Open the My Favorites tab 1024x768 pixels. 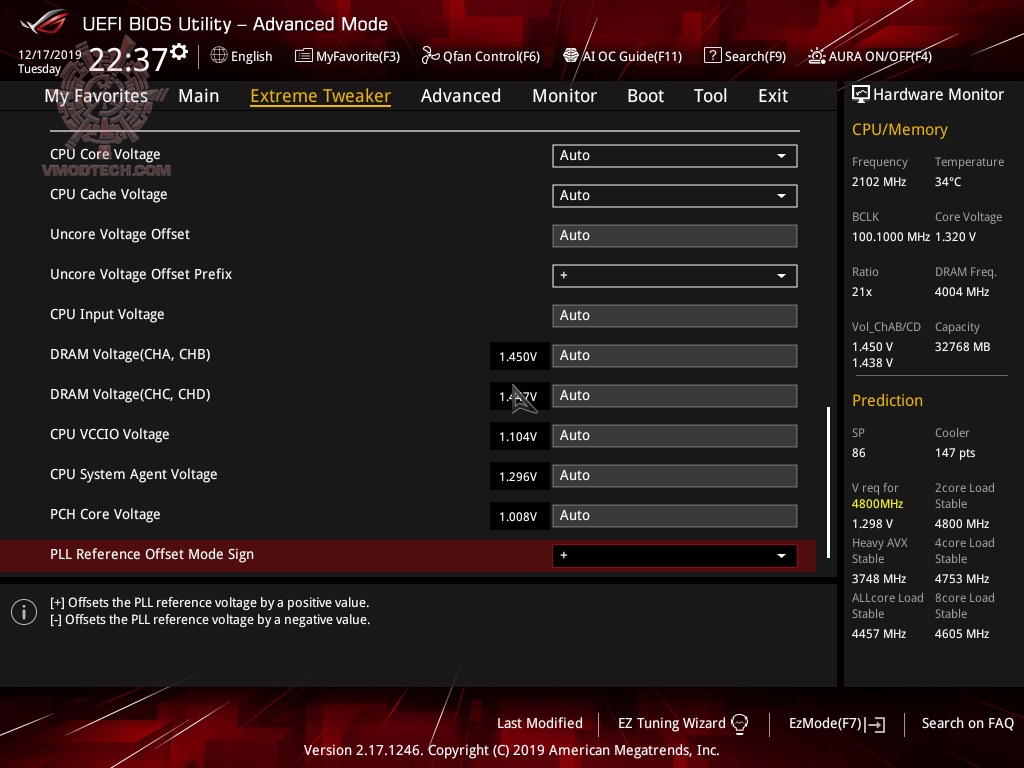96,96
